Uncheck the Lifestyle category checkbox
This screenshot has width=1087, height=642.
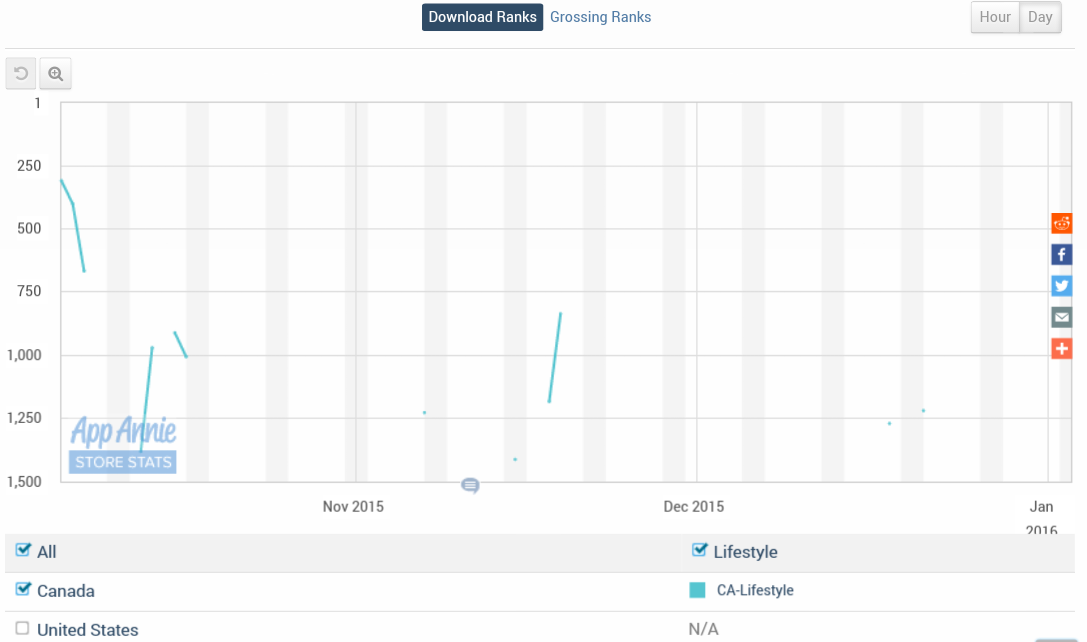tap(699, 550)
